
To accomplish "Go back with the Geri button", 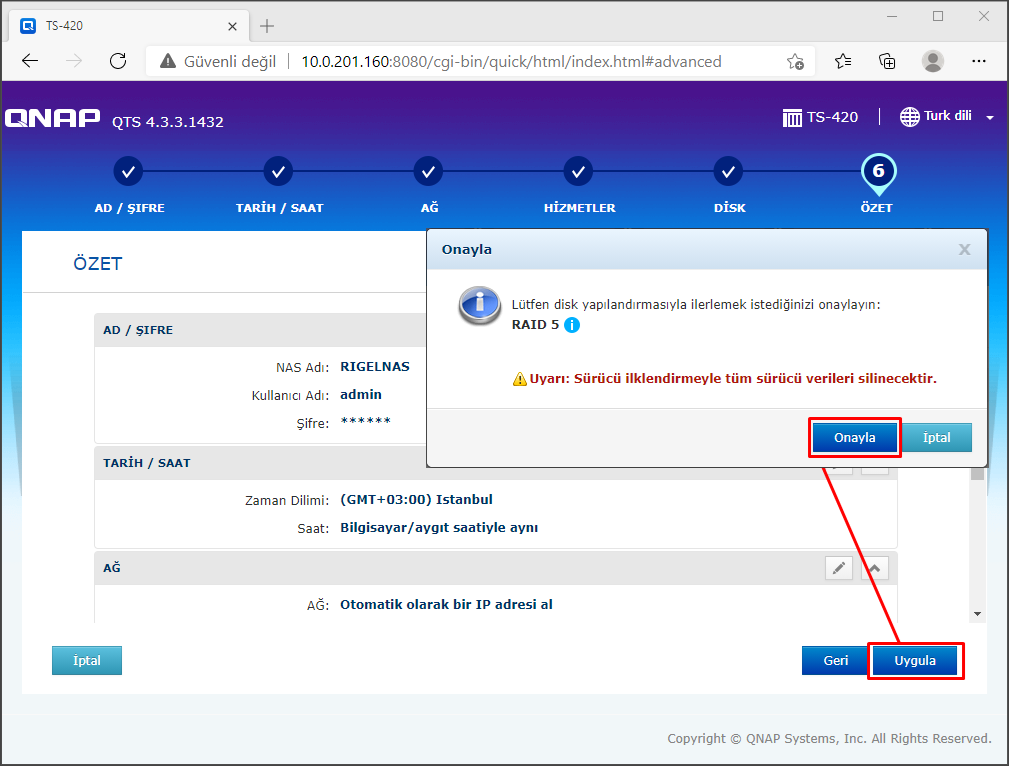I will coord(835,660).
